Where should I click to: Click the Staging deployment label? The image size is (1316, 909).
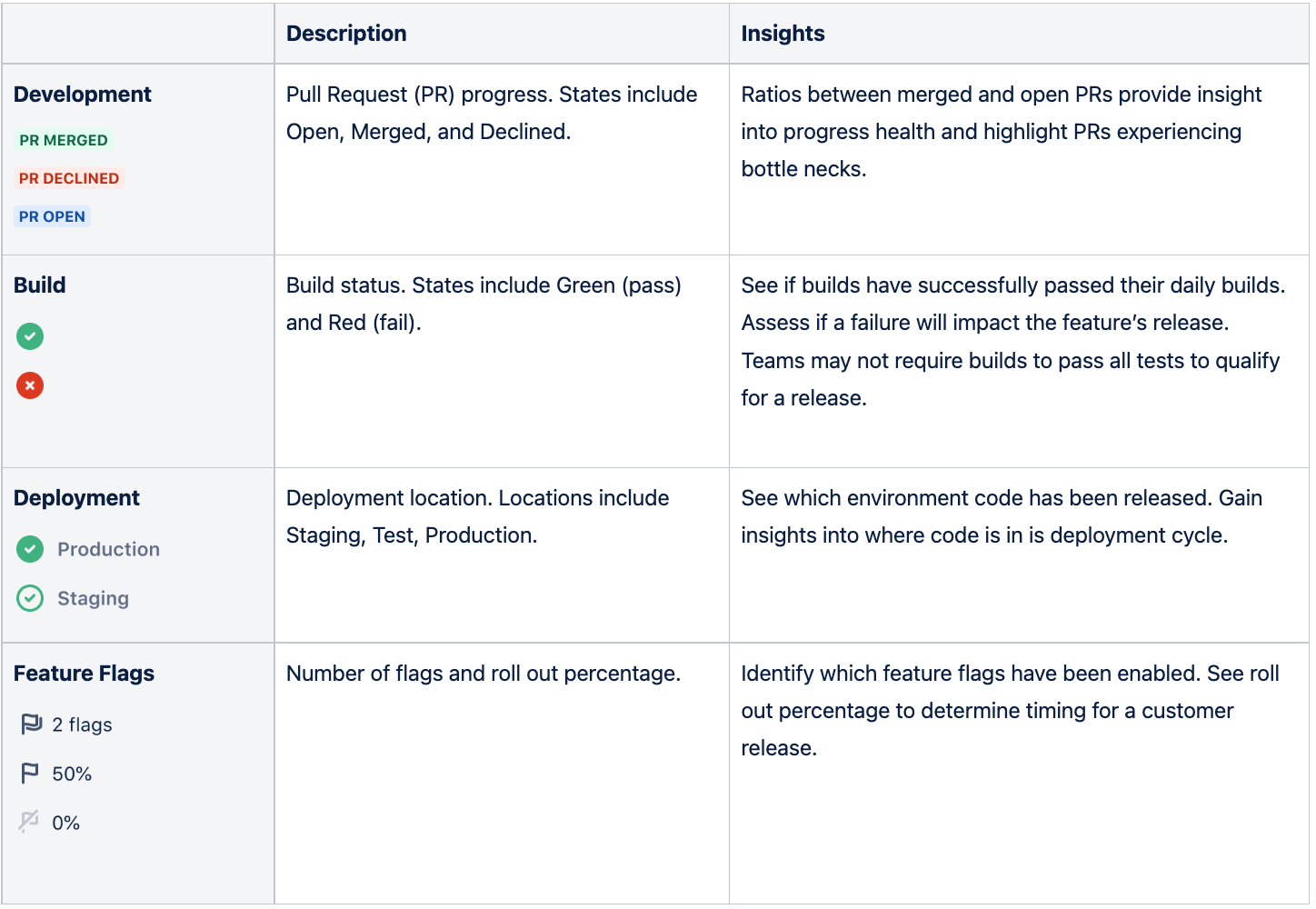coord(94,598)
